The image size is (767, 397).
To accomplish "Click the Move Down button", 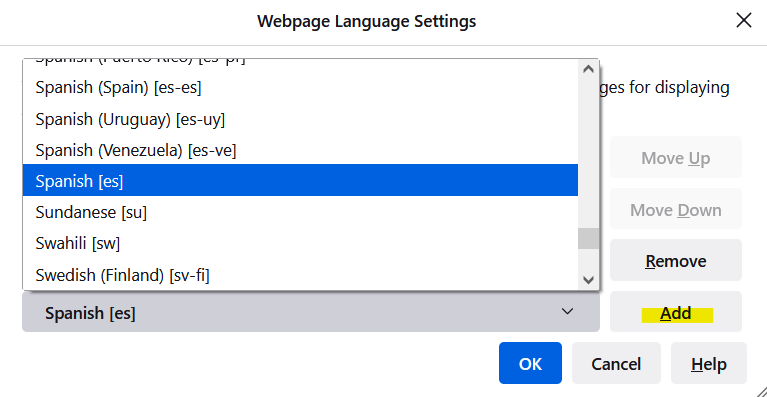I will [x=676, y=209].
